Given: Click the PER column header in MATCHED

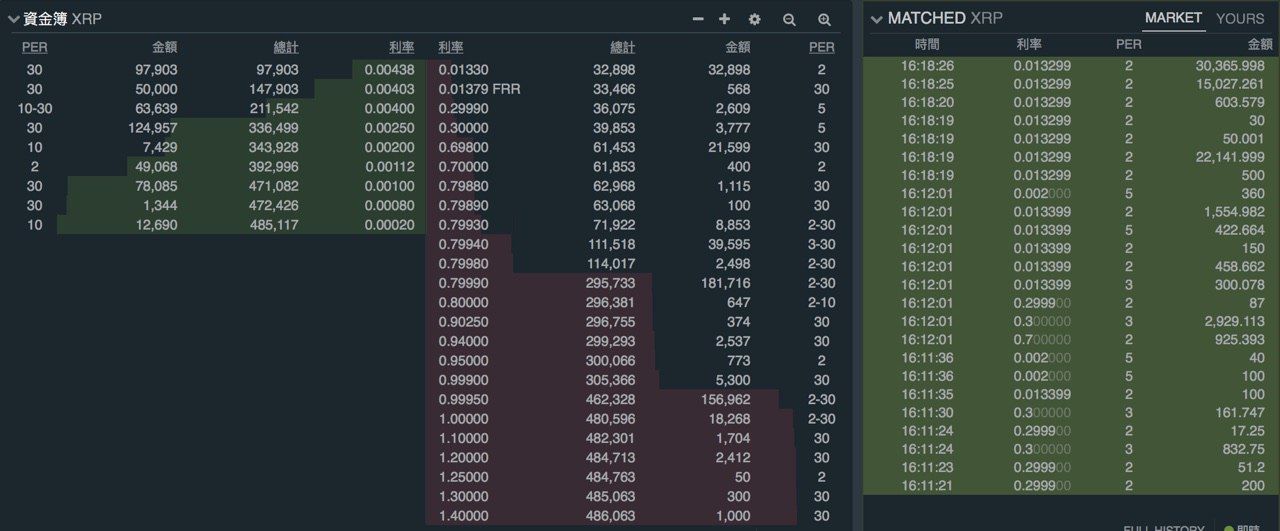Looking at the screenshot, I should click(x=1128, y=45).
